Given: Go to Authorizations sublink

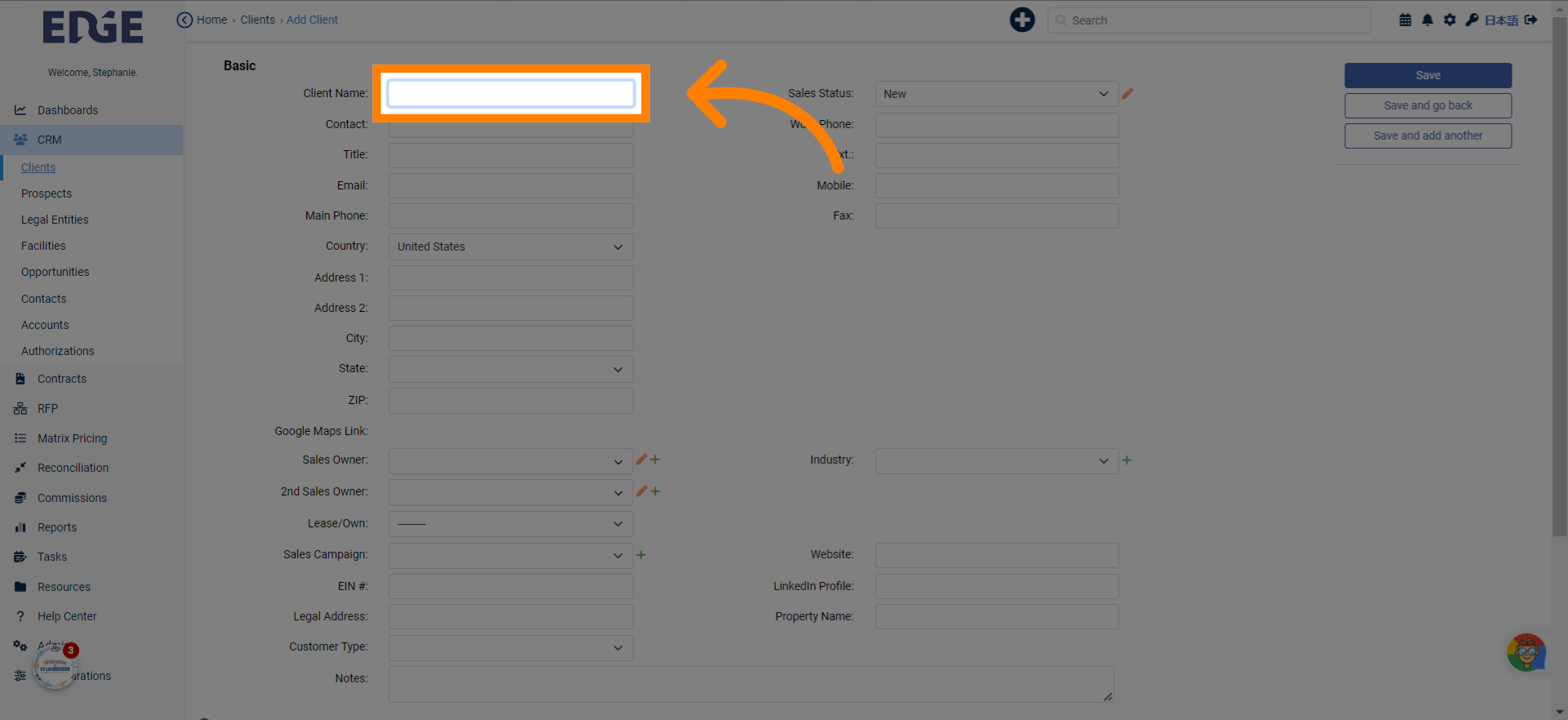Looking at the screenshot, I should [x=58, y=351].
